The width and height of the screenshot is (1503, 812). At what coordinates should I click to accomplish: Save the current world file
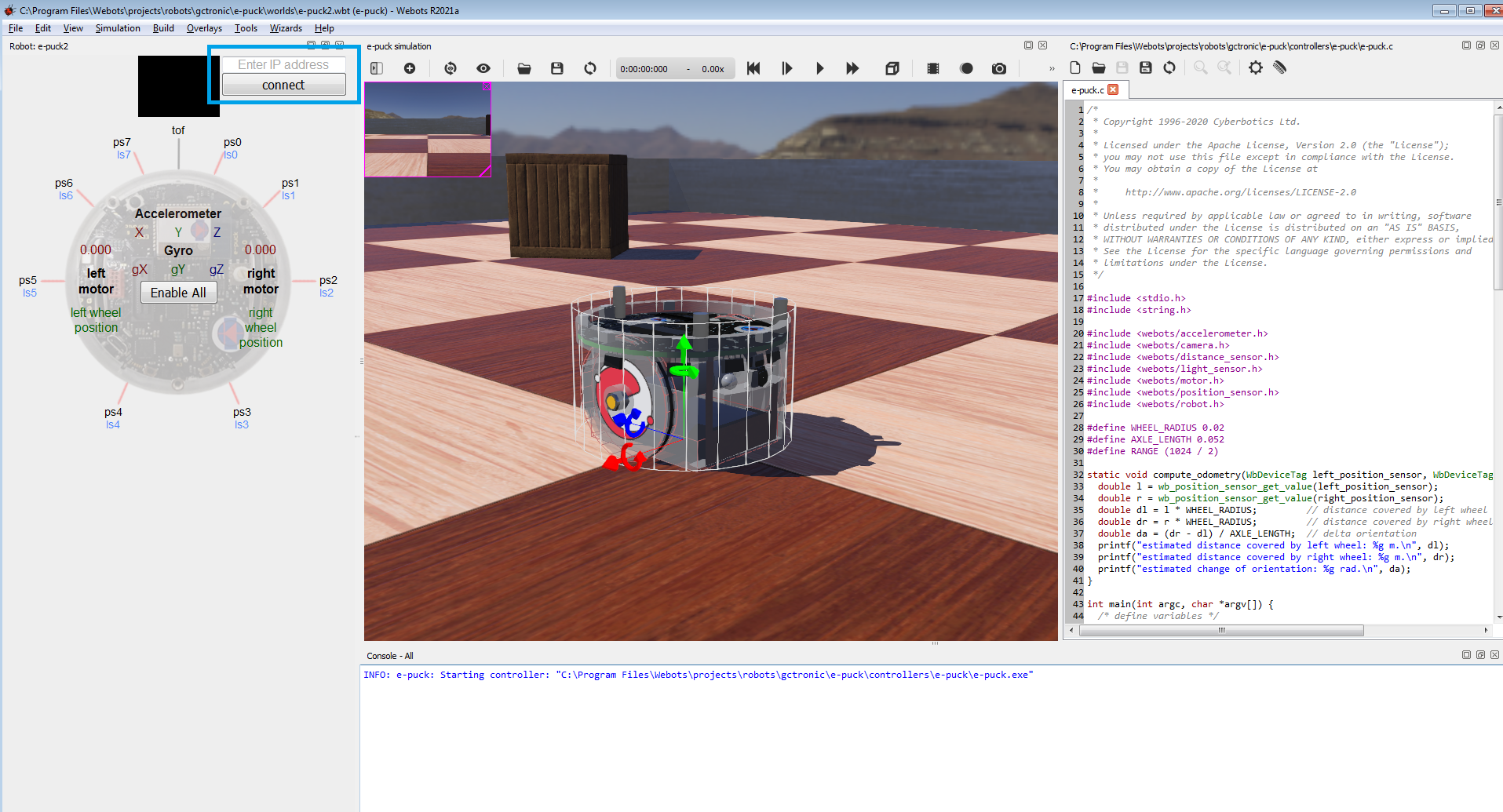pos(557,69)
